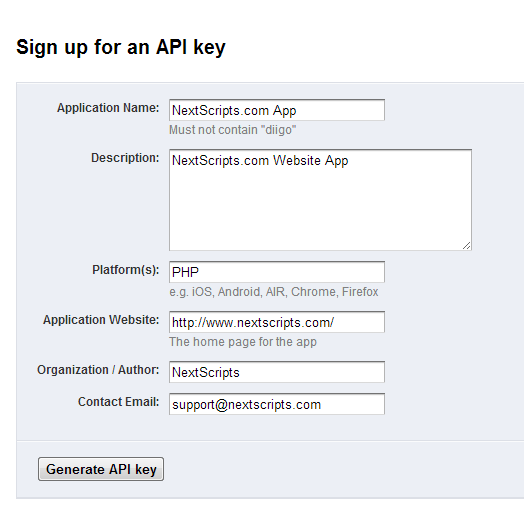
Task: Click the Application Website label
Action: coord(101,320)
